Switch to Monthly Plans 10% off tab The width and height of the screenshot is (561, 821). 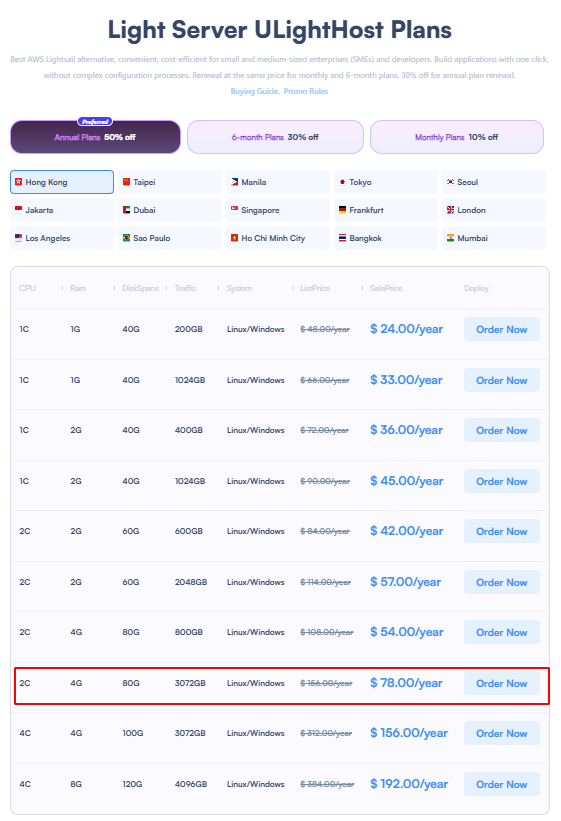[x=456, y=137]
